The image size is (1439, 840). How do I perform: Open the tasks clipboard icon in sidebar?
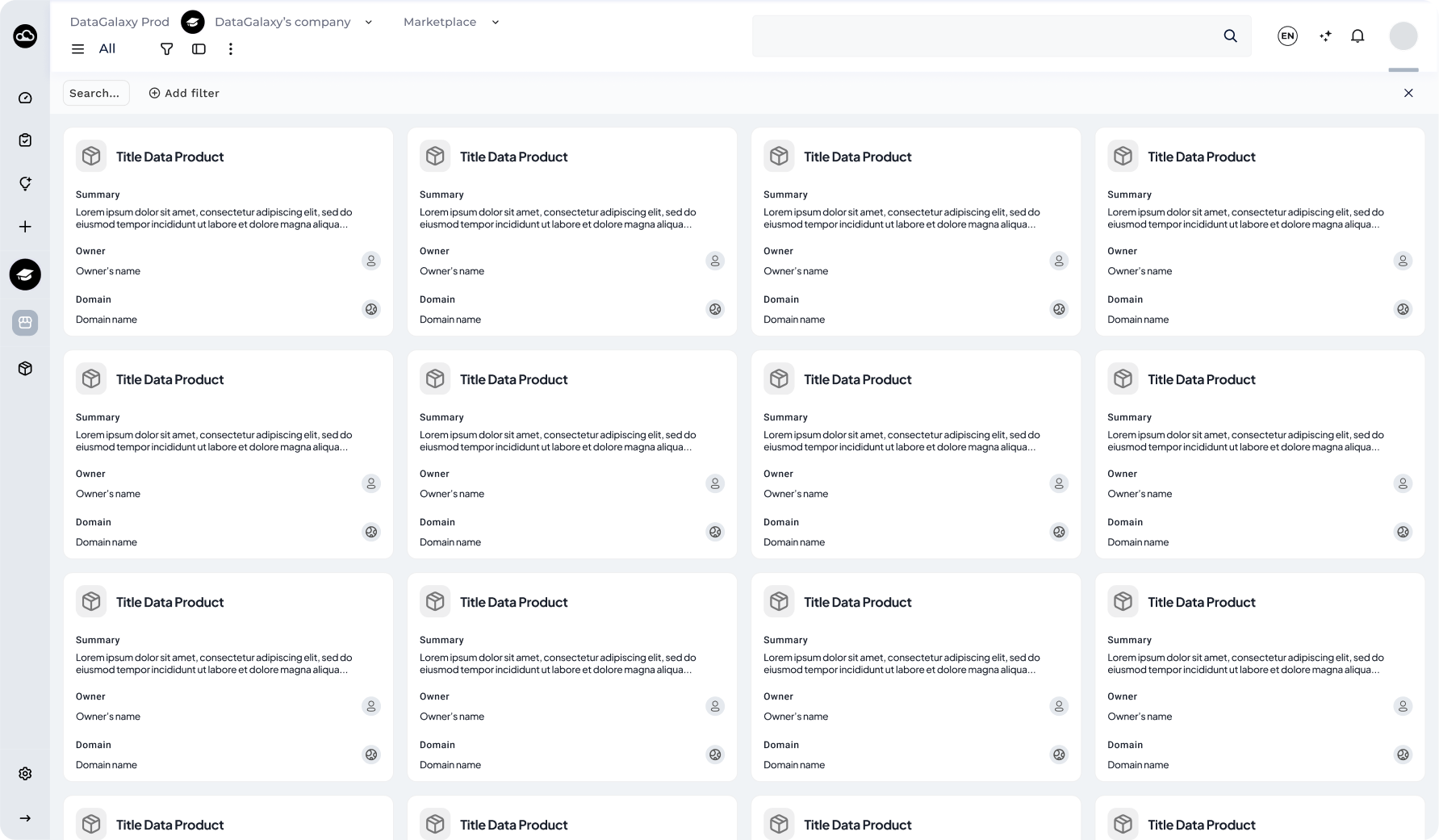pyautogui.click(x=25, y=140)
